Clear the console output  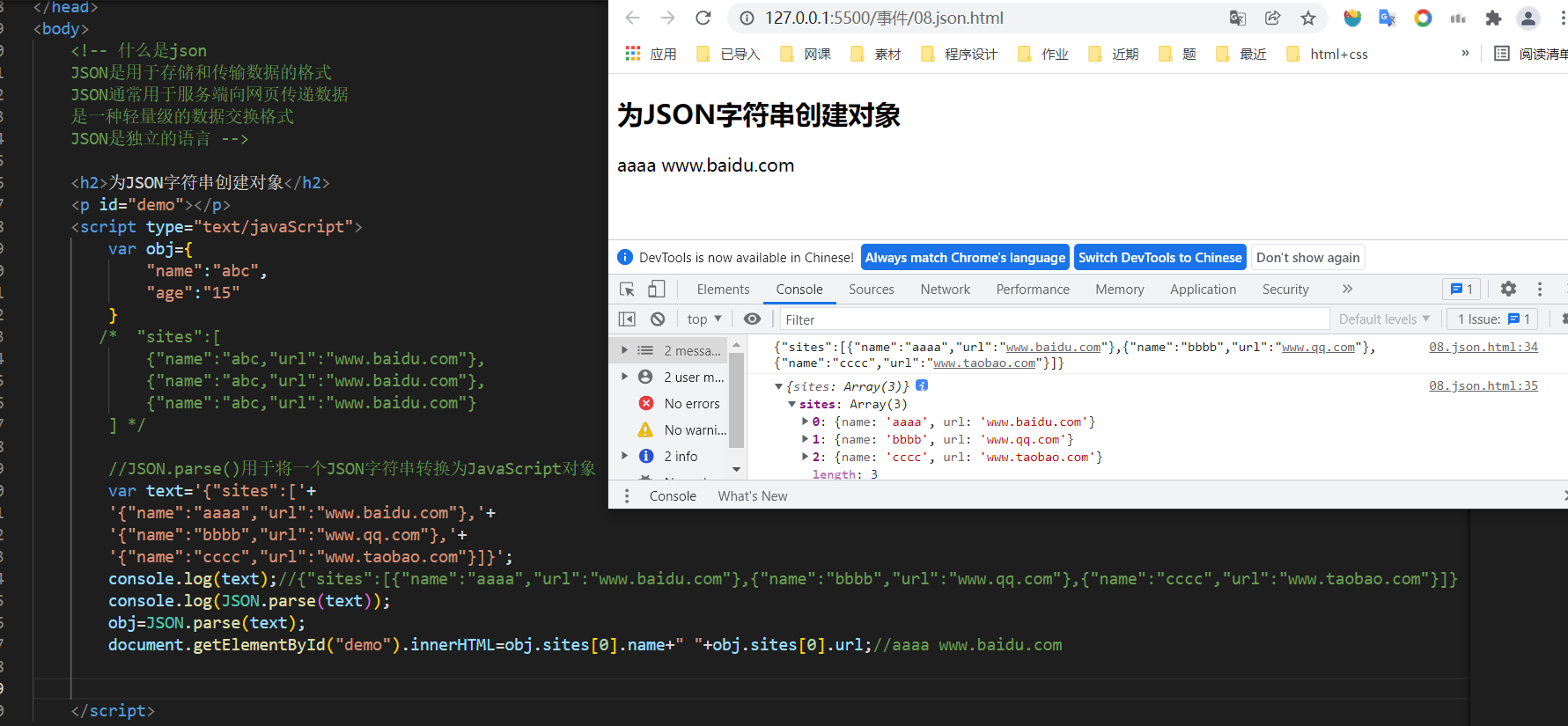pyautogui.click(x=658, y=319)
